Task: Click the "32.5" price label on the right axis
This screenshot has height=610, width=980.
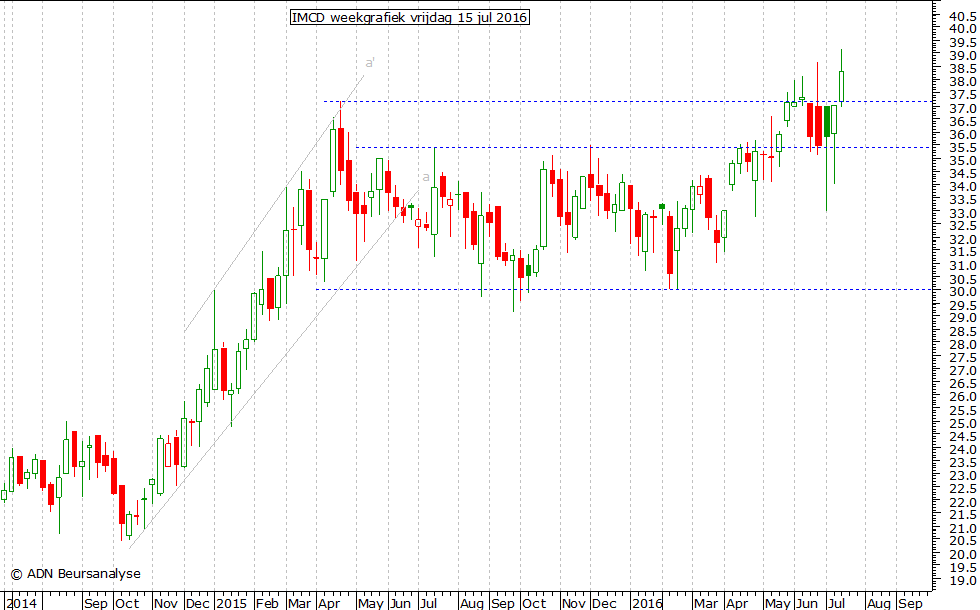Action: pyautogui.click(x=962, y=226)
